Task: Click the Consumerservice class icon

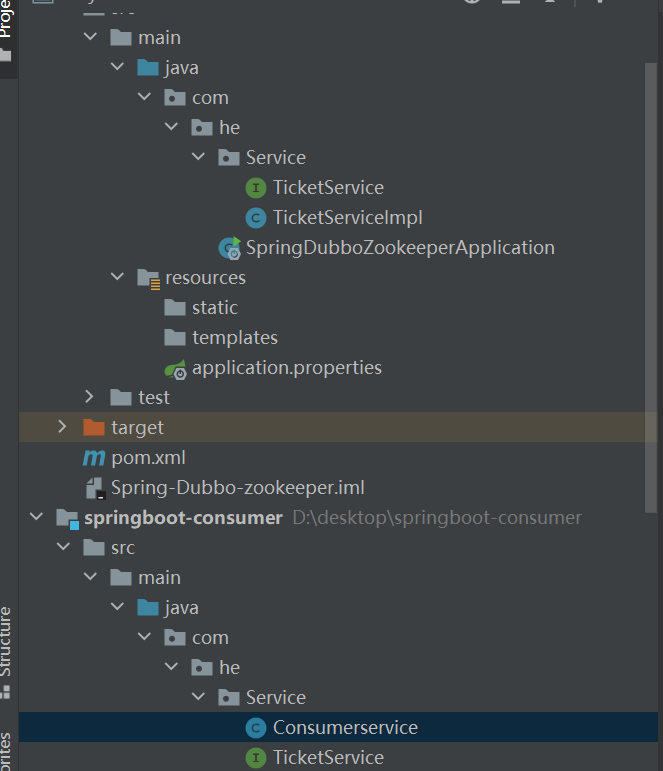Action: pyautogui.click(x=256, y=728)
